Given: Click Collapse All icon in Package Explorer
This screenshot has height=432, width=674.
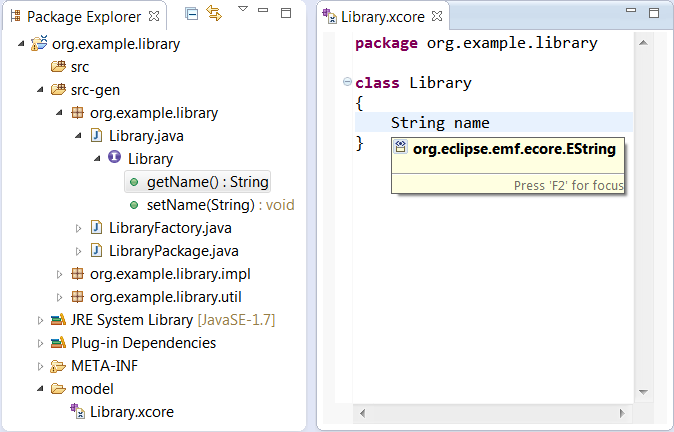Looking at the screenshot, I should click(192, 14).
